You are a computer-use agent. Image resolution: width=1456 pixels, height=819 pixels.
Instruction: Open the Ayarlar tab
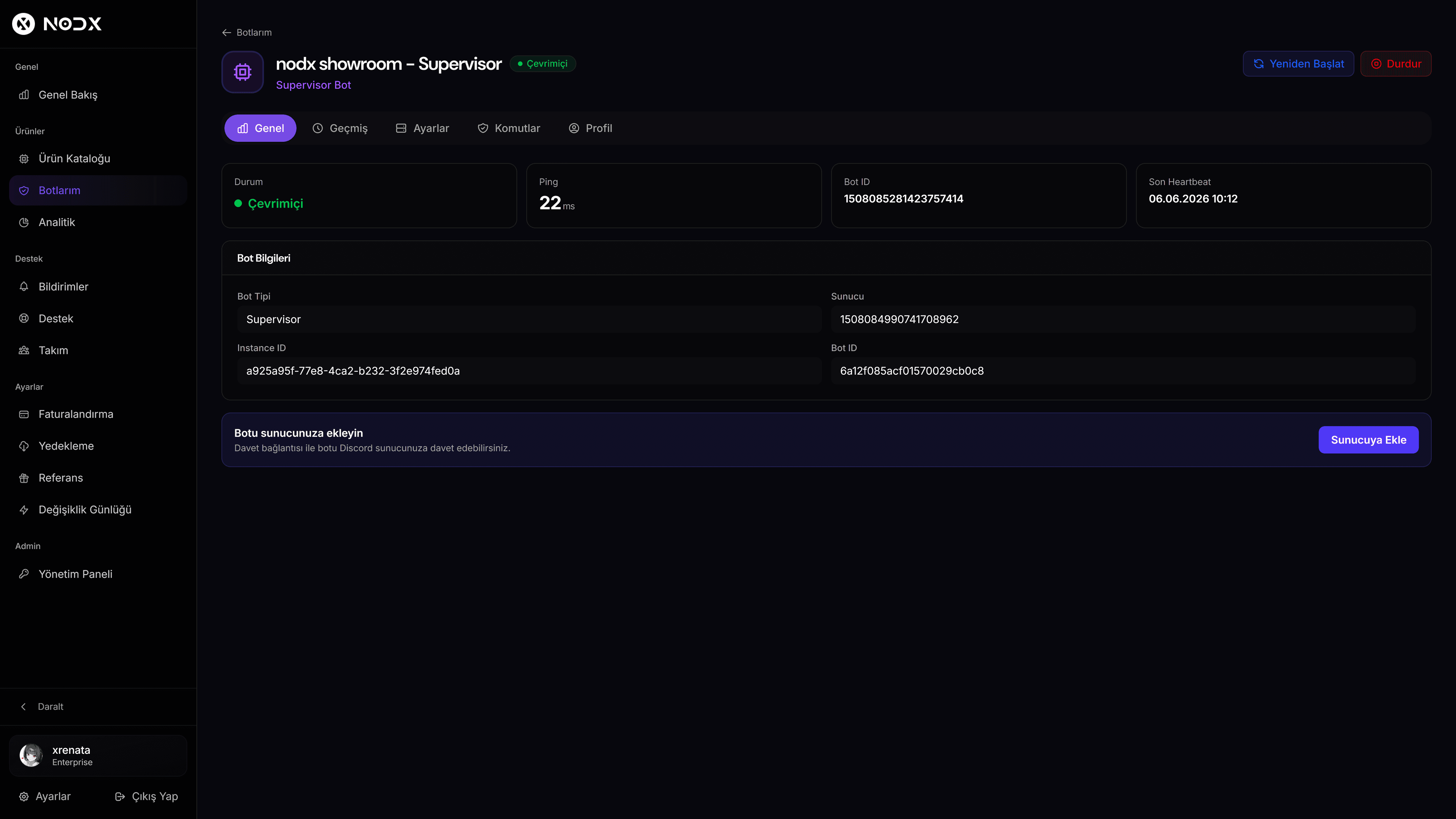point(422,128)
